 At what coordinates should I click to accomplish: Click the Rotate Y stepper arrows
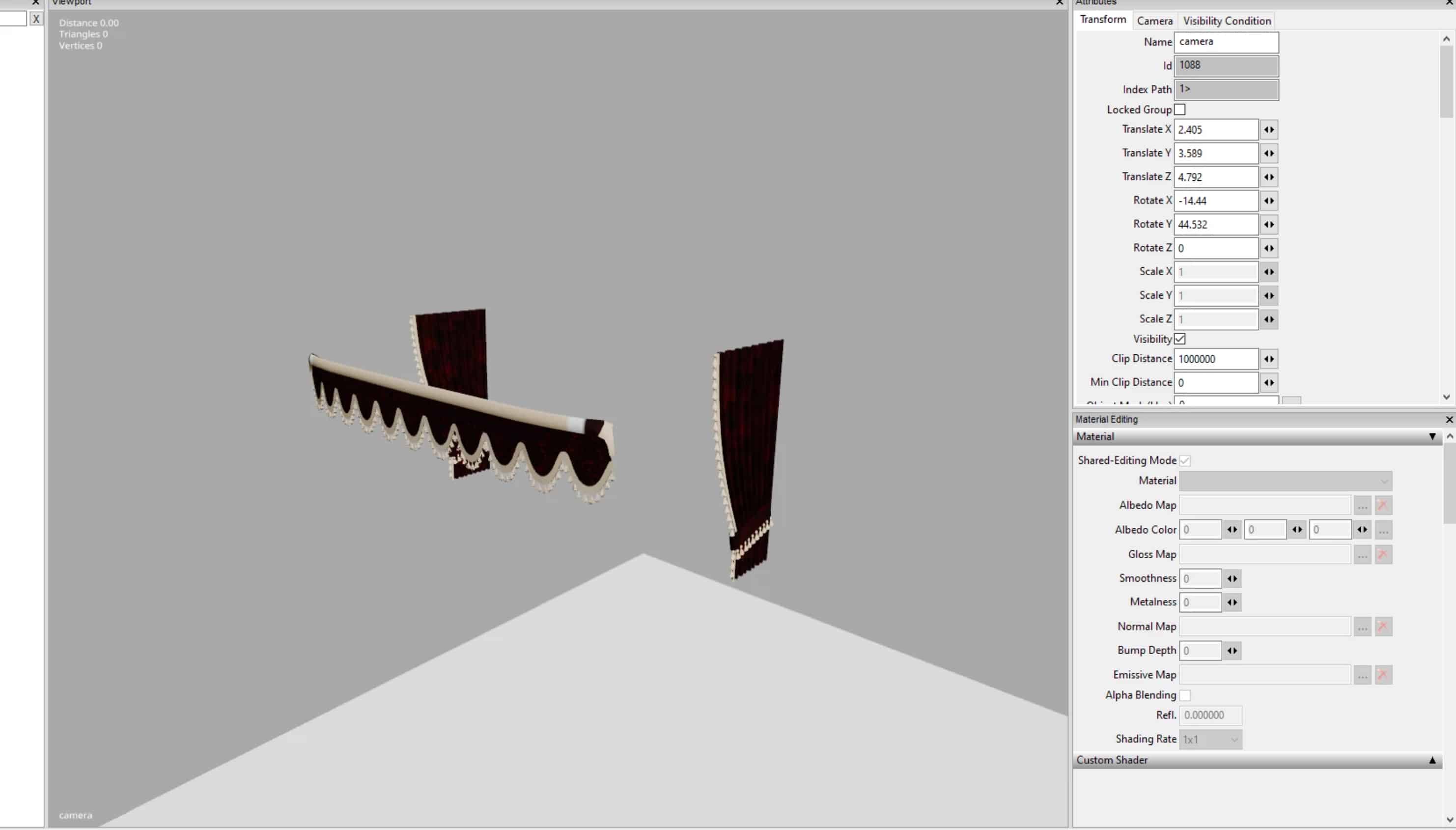click(1268, 225)
